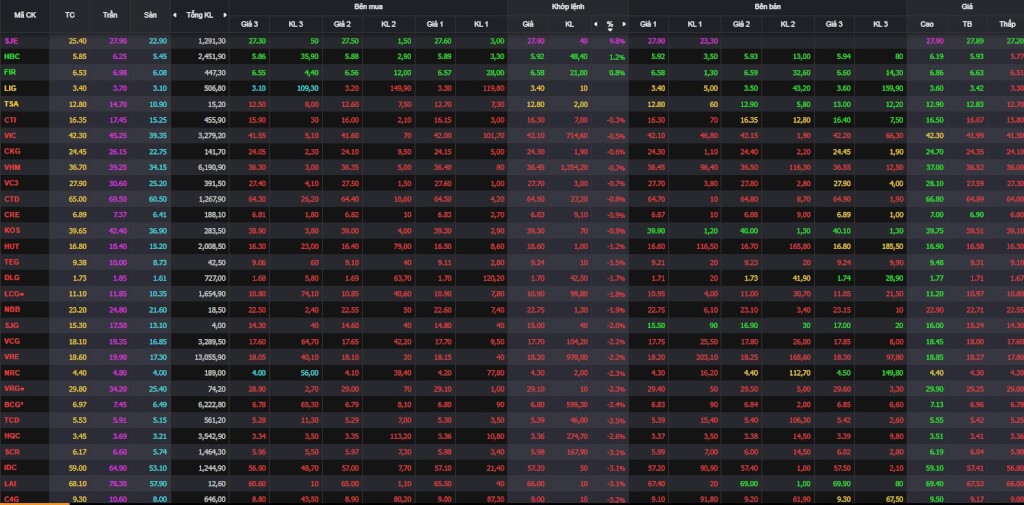This screenshot has height=505, width=1024.
Task: Click the right arrow beside the % column header
Action: 624,24
